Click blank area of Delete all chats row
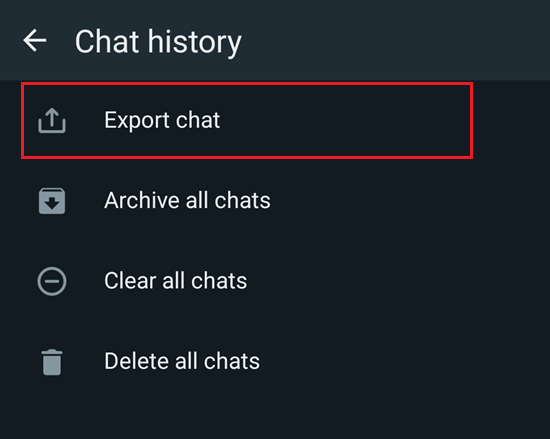550x439 pixels. pyautogui.click(x=403, y=362)
